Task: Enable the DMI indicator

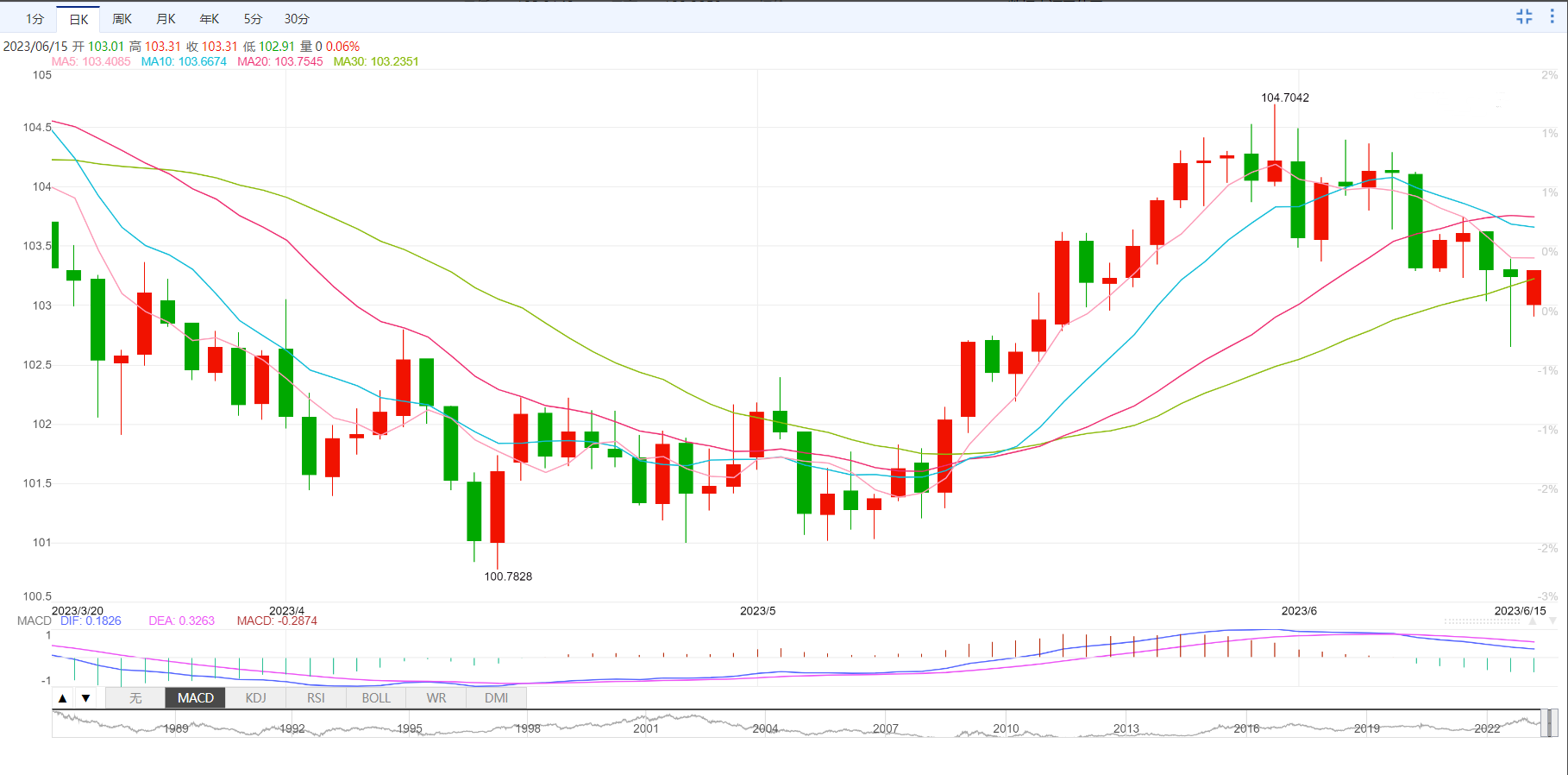Action: click(x=496, y=698)
